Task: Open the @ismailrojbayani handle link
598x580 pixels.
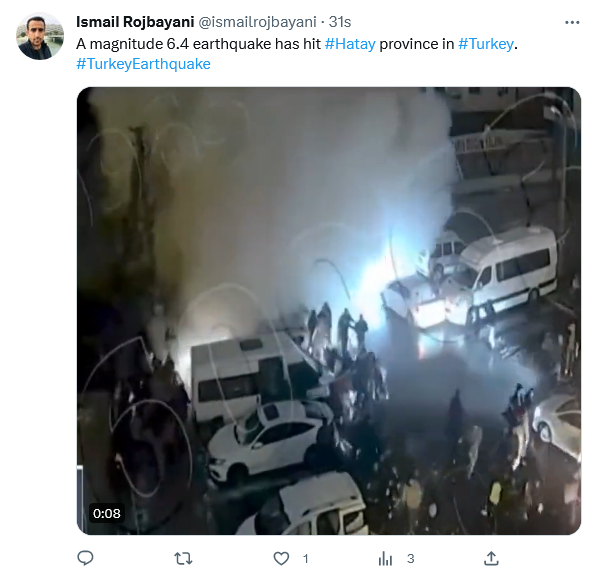Action: pyautogui.click(x=257, y=22)
